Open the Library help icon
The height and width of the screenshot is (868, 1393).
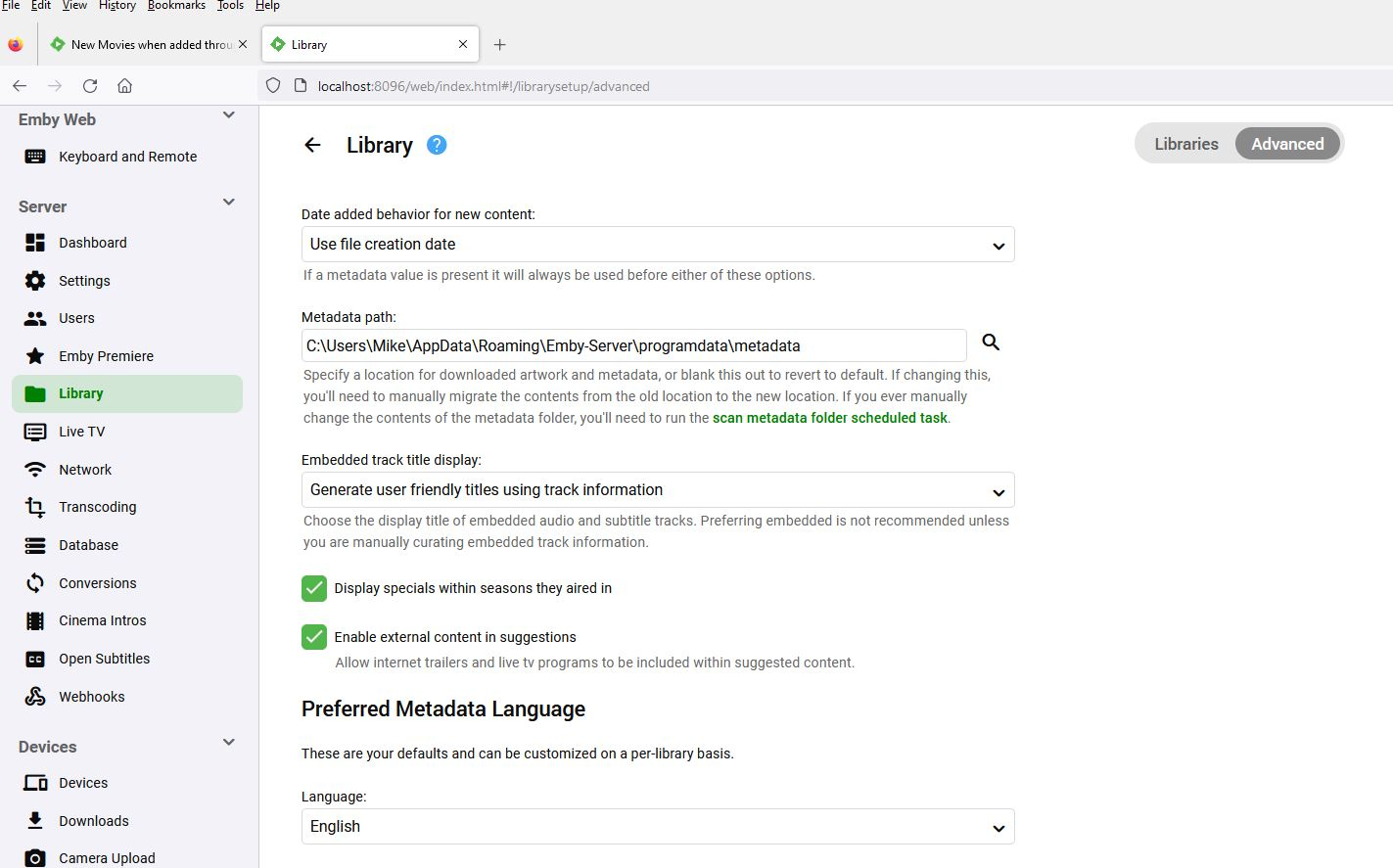coord(437,144)
